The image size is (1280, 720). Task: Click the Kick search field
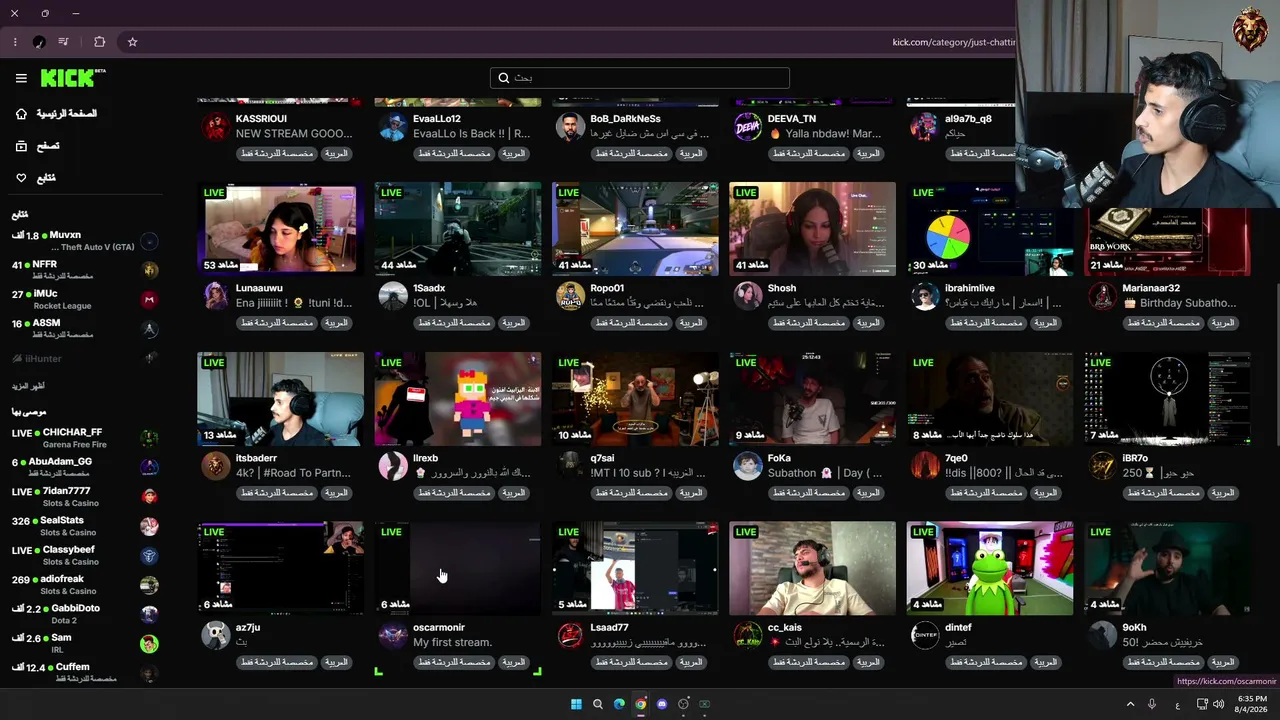(x=640, y=78)
